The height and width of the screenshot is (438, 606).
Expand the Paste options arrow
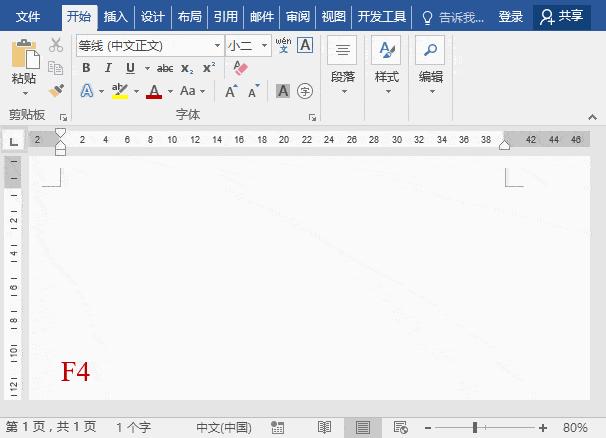pyautogui.click(x=25, y=94)
